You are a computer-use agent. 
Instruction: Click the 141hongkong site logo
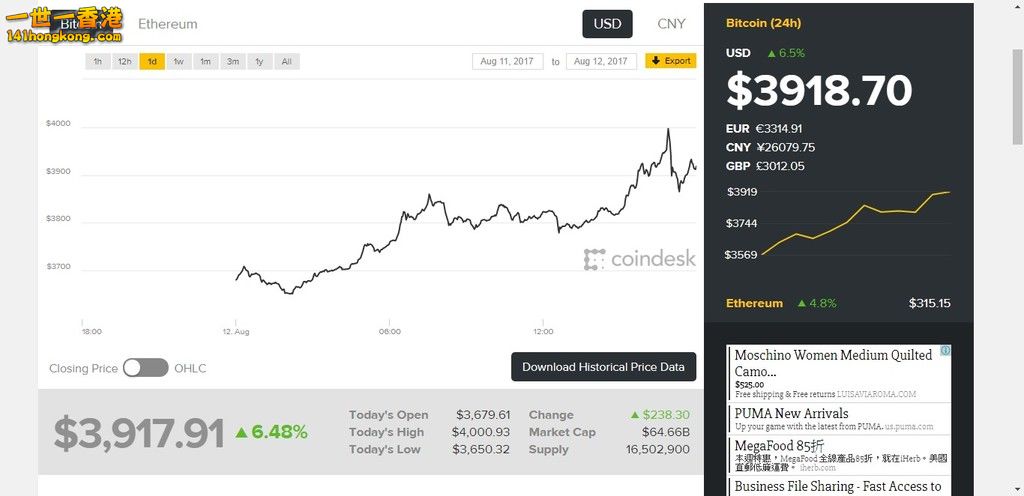pos(64,23)
